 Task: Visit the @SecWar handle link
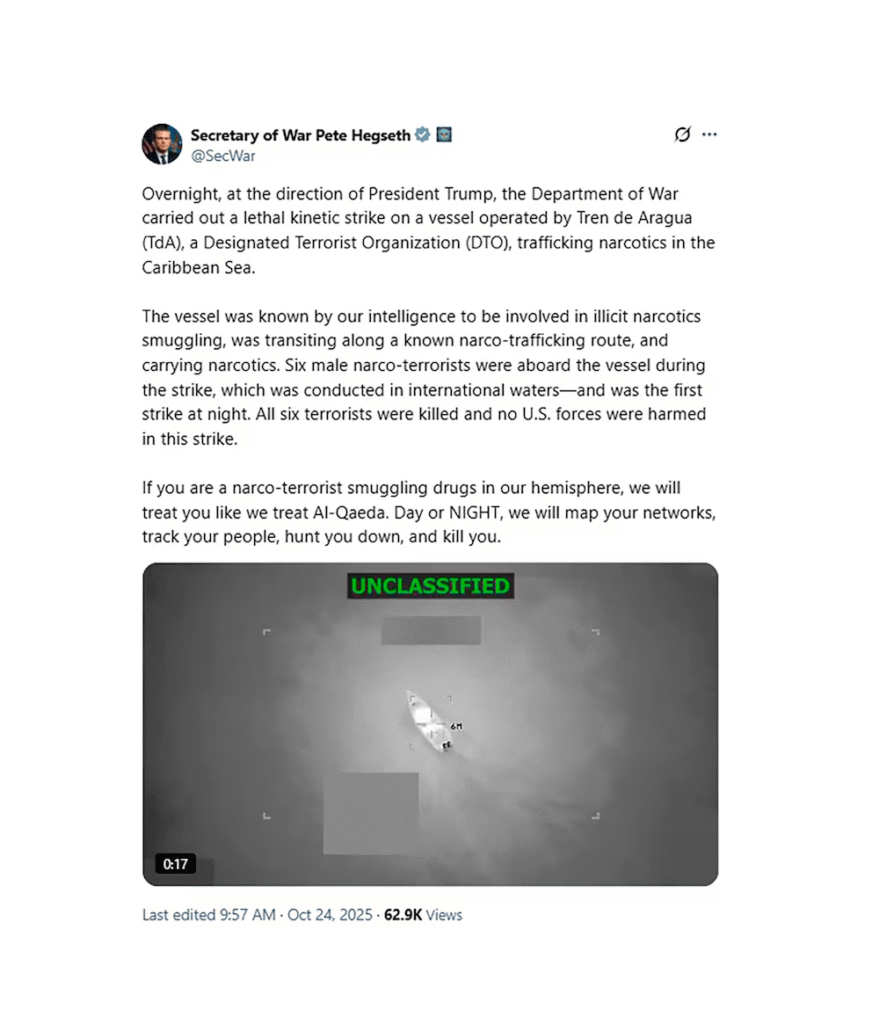(x=223, y=156)
